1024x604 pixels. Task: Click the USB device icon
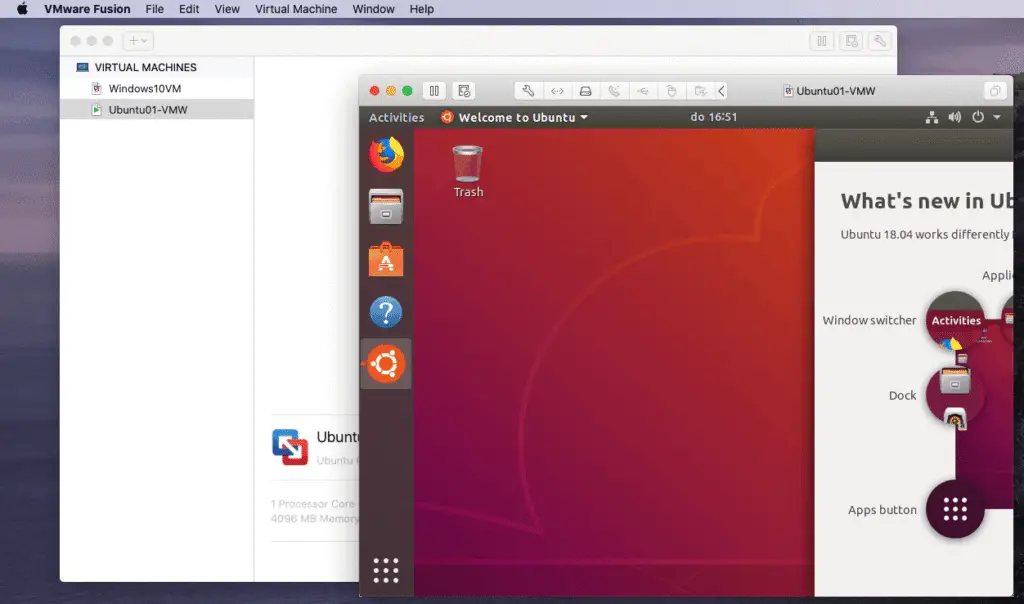coord(643,91)
